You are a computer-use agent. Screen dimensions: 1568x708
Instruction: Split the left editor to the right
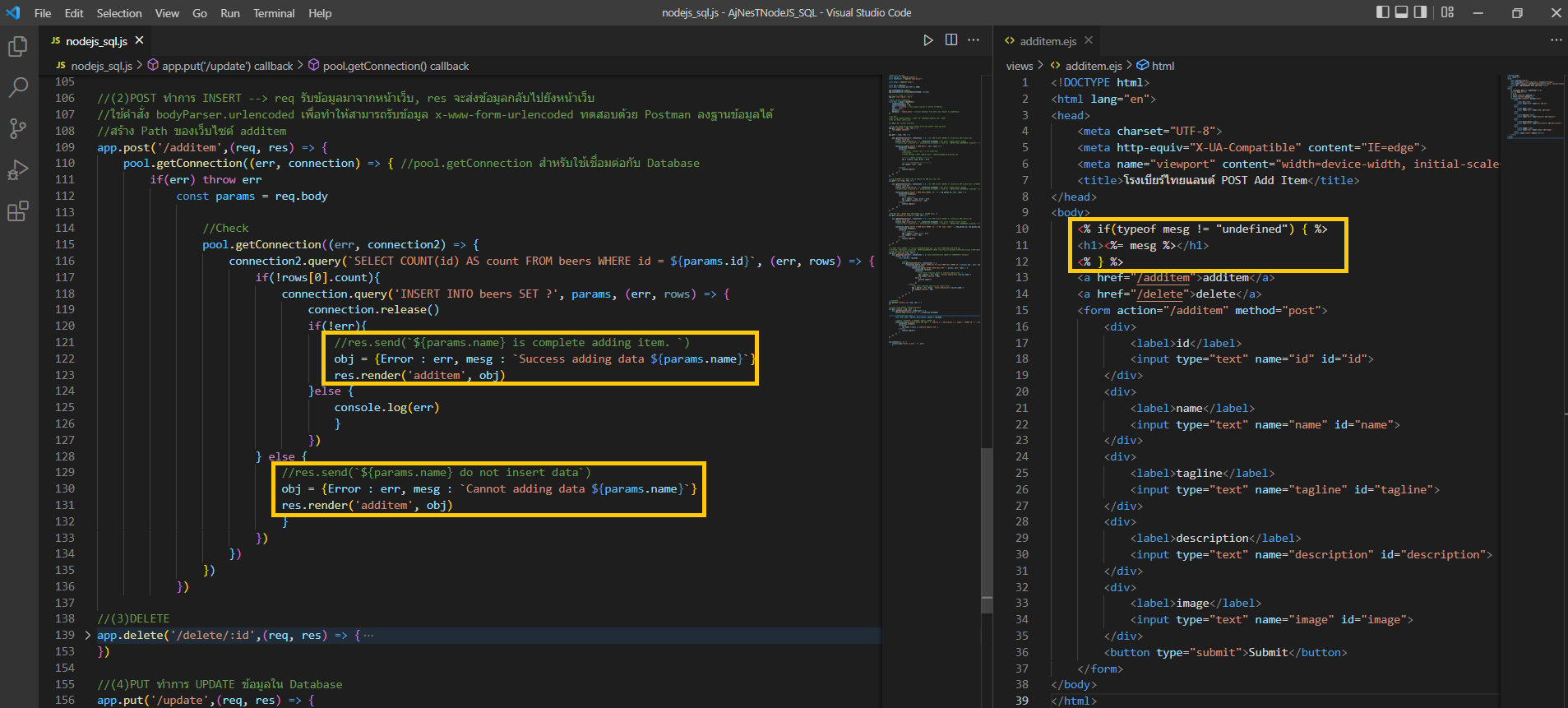[x=951, y=40]
